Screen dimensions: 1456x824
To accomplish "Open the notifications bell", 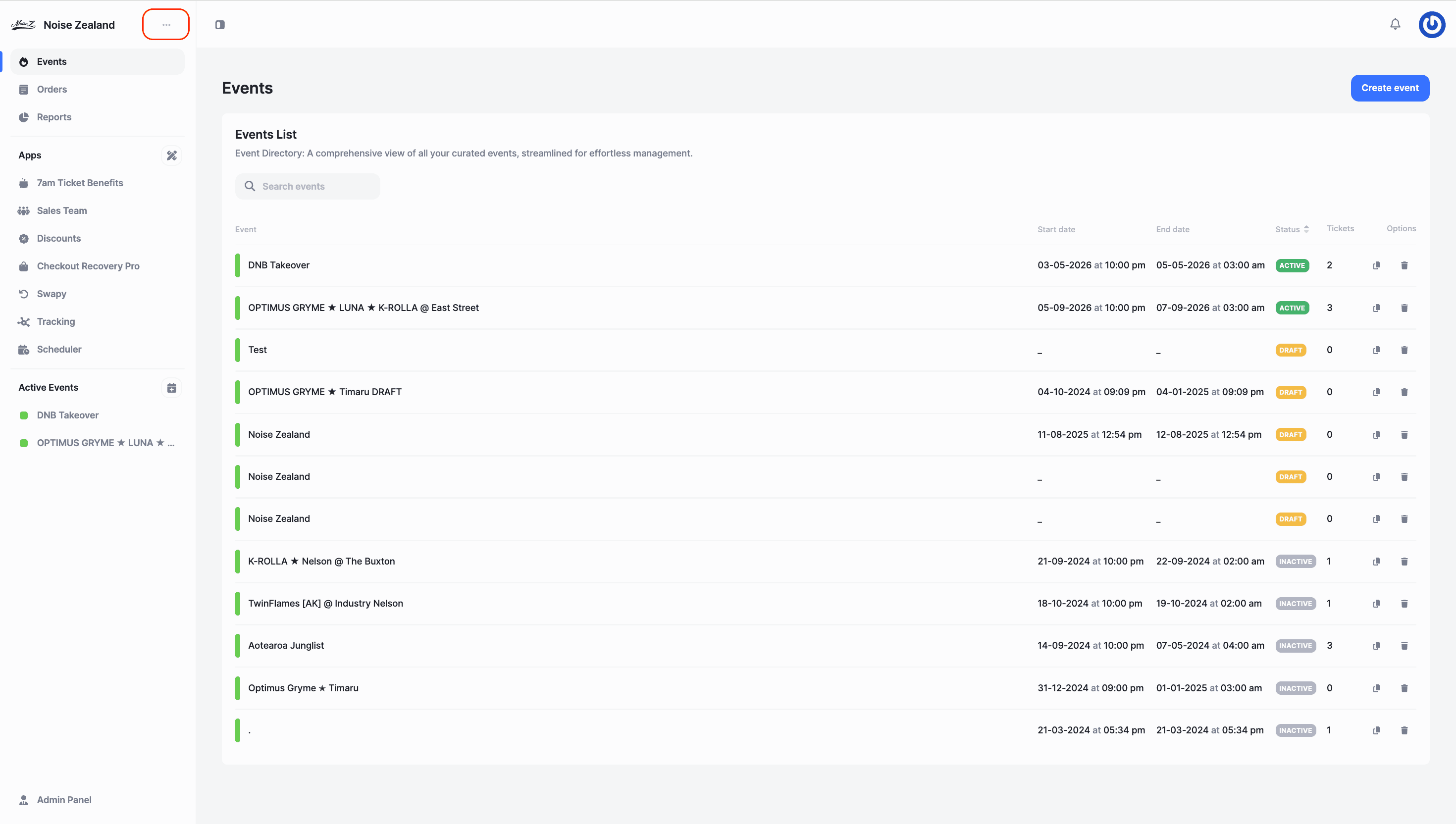I will (1395, 24).
